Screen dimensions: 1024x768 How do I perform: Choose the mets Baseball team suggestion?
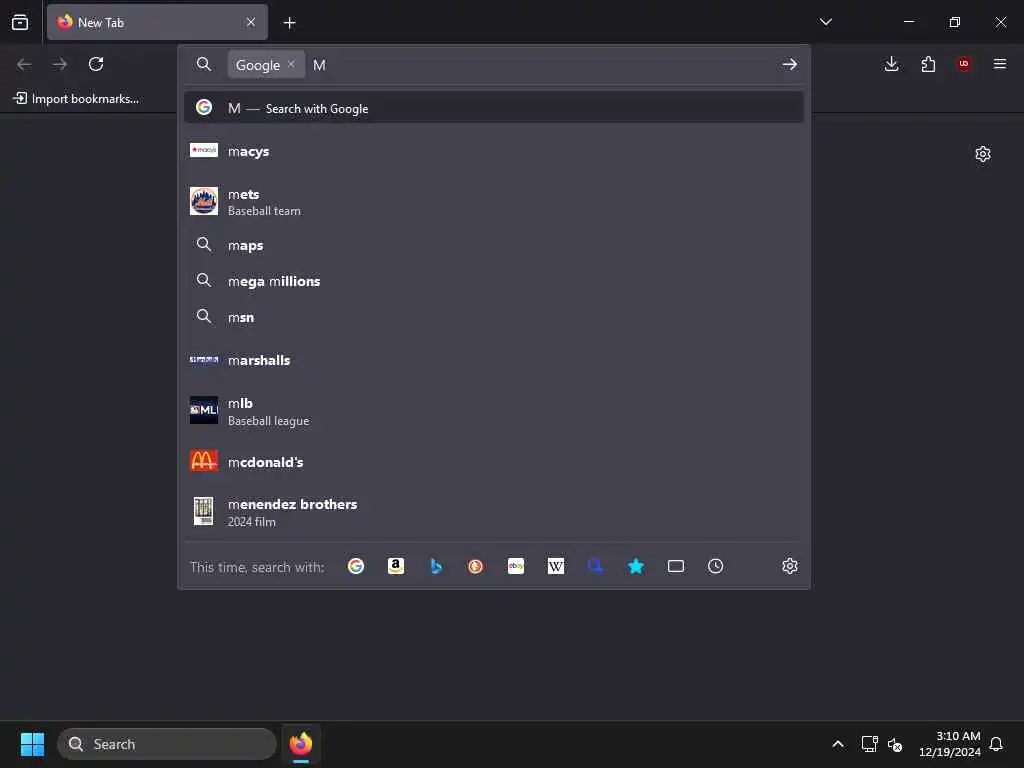pyautogui.click(x=494, y=202)
